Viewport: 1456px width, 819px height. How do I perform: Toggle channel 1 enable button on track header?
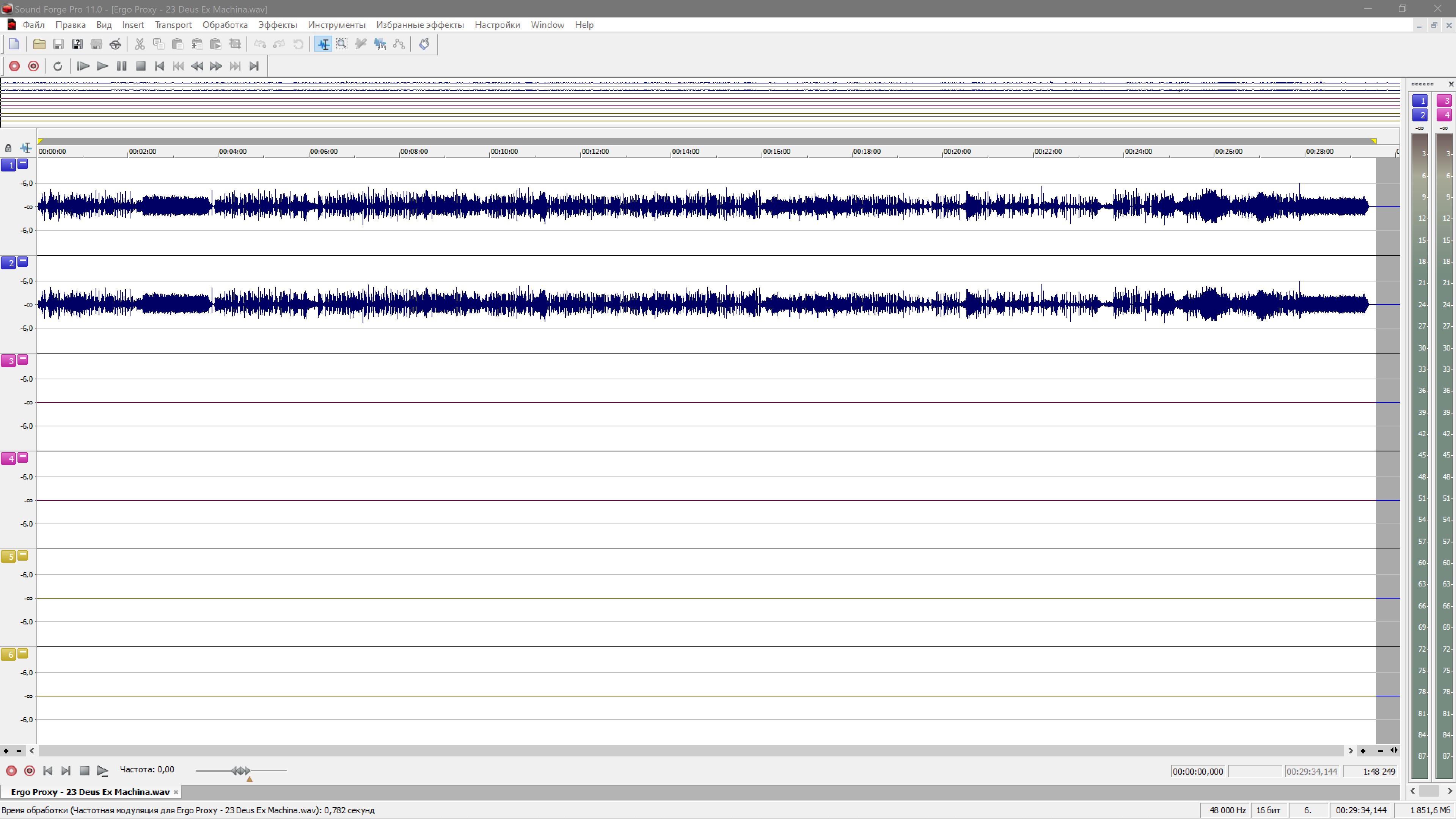pyautogui.click(x=8, y=165)
